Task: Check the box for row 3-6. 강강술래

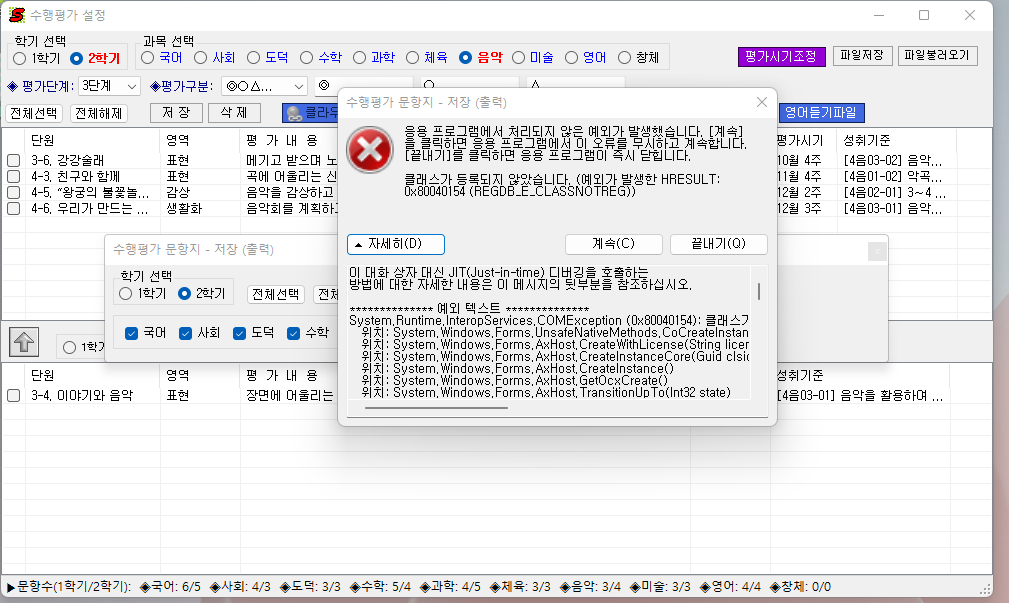Action: tap(14, 160)
